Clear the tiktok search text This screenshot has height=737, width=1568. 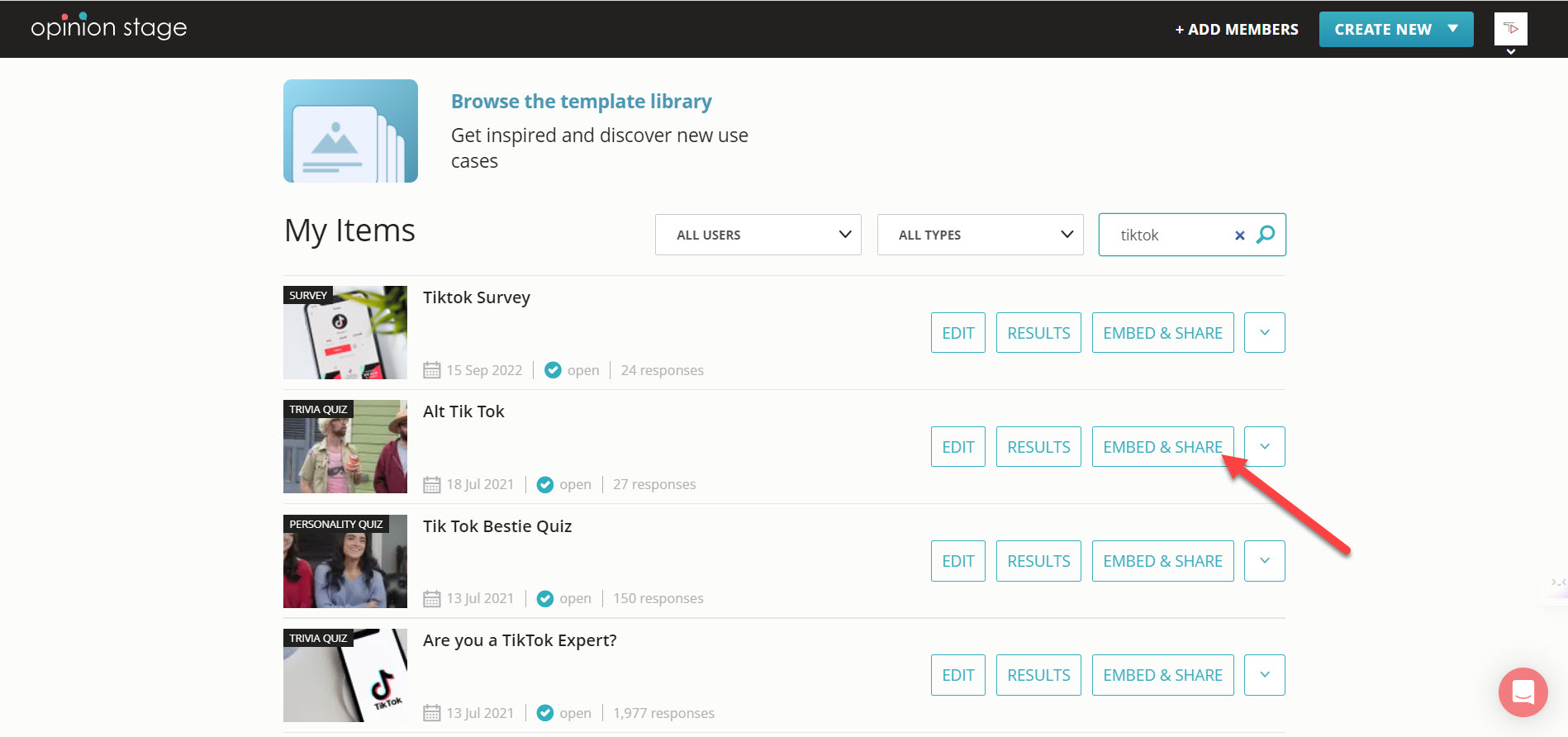pos(1239,235)
